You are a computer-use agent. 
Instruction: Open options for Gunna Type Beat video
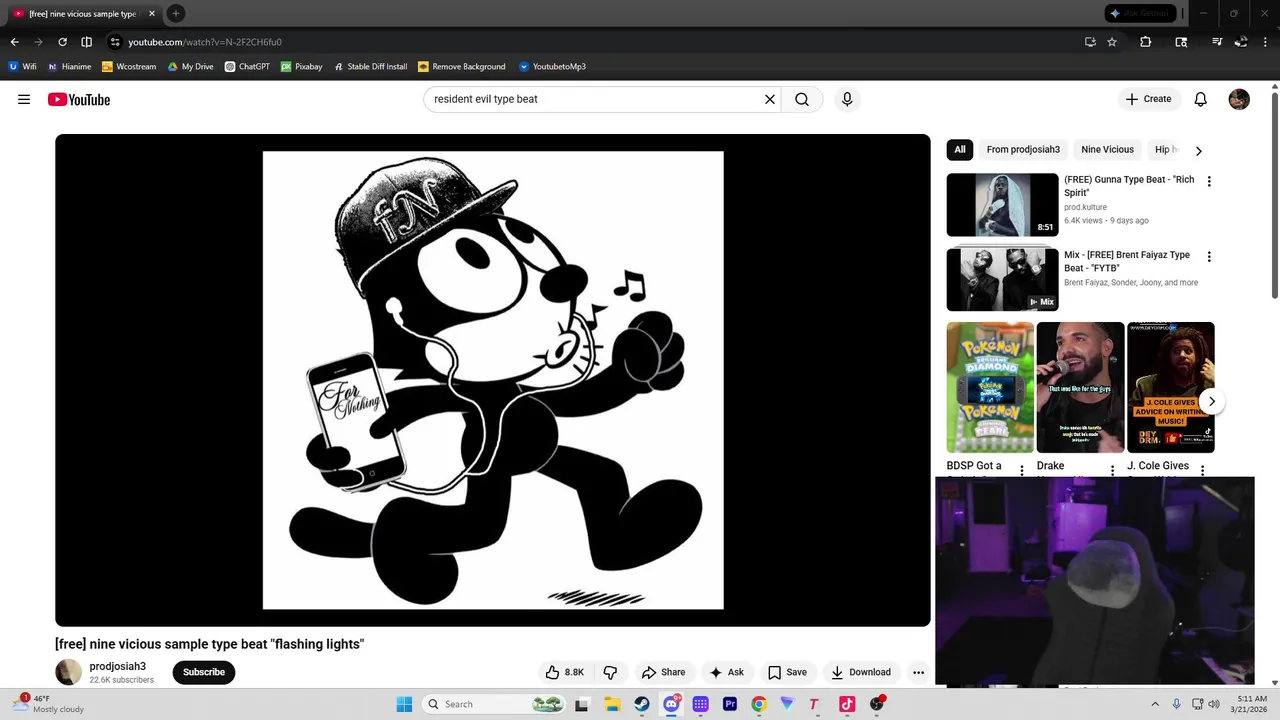(x=1209, y=181)
